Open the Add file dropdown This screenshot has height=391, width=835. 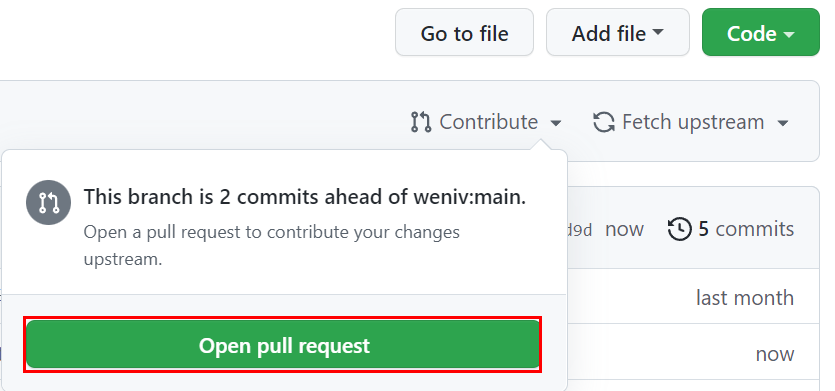[618, 32]
